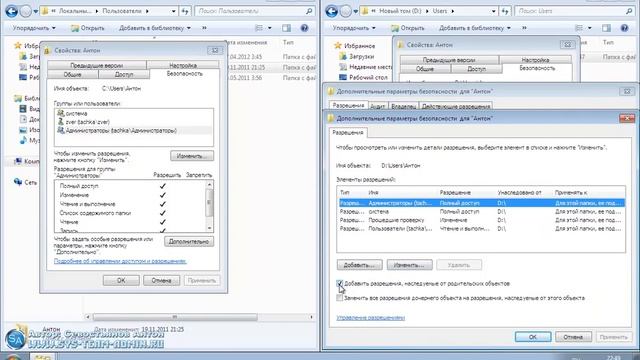Click Отмена in left properties dialog
This screenshot has width=640, height=360.
click(x=161, y=280)
